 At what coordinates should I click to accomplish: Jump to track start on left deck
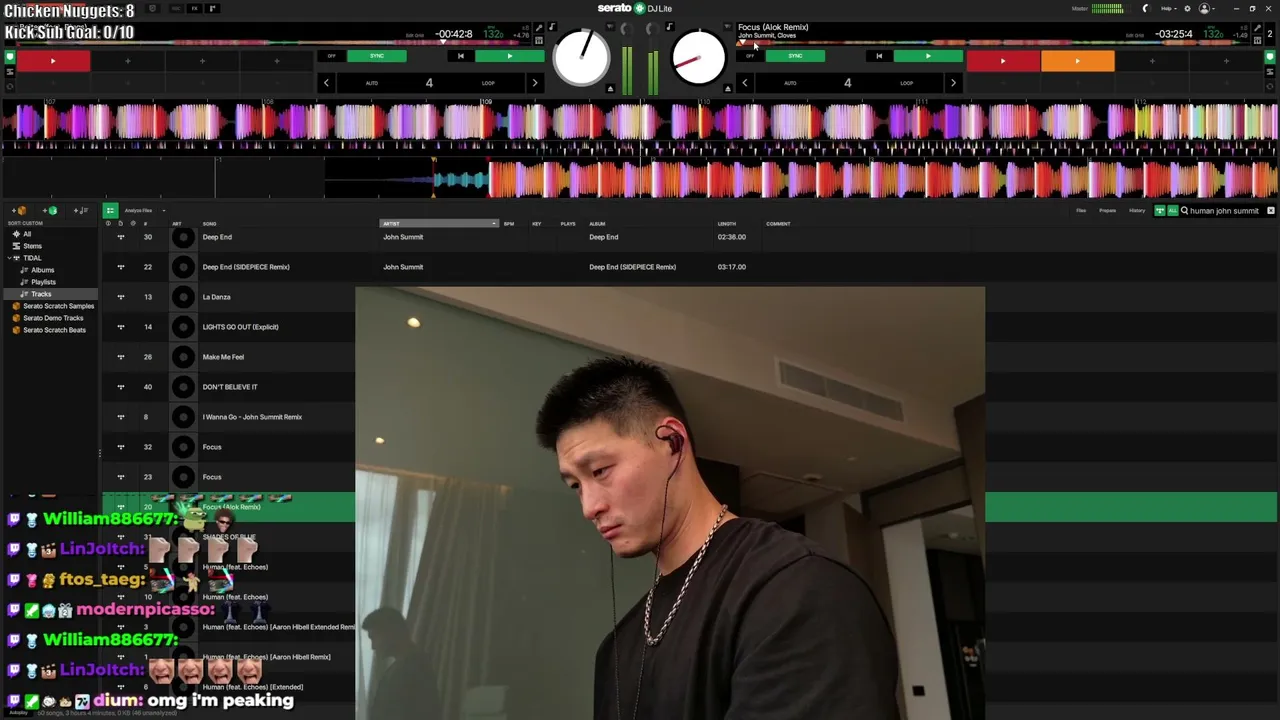coord(460,56)
